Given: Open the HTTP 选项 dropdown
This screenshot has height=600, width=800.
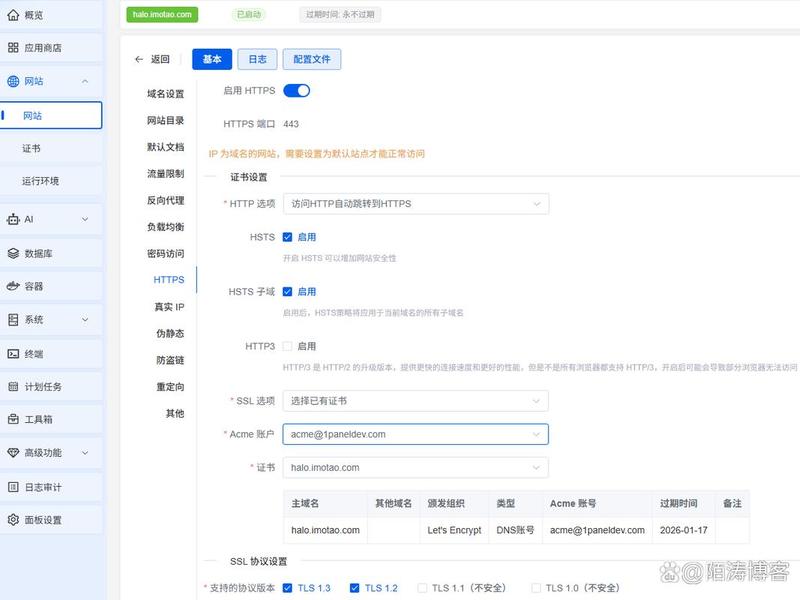Looking at the screenshot, I should click(x=416, y=204).
